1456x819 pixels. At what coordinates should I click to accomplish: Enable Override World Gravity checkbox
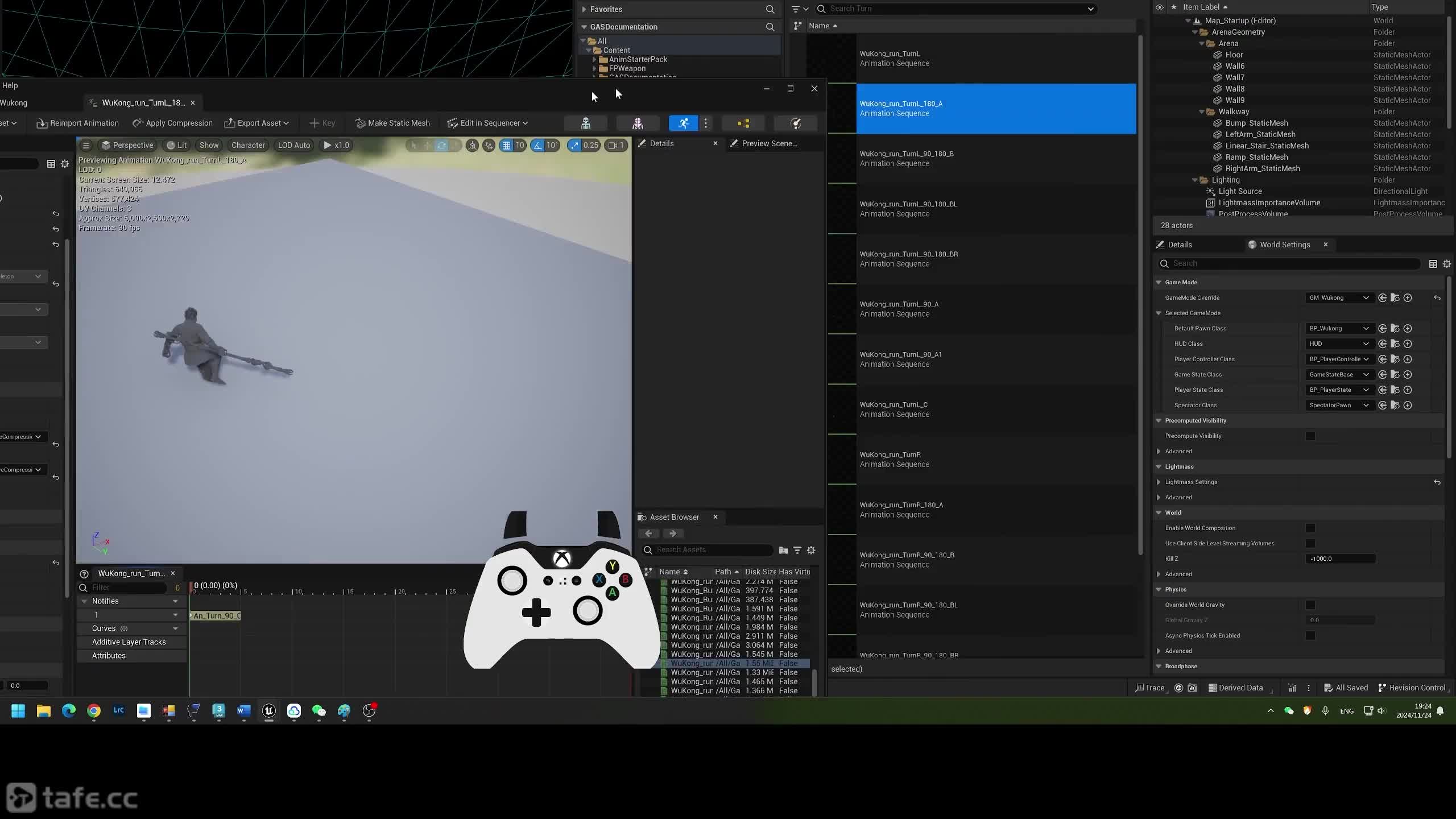[1310, 605]
